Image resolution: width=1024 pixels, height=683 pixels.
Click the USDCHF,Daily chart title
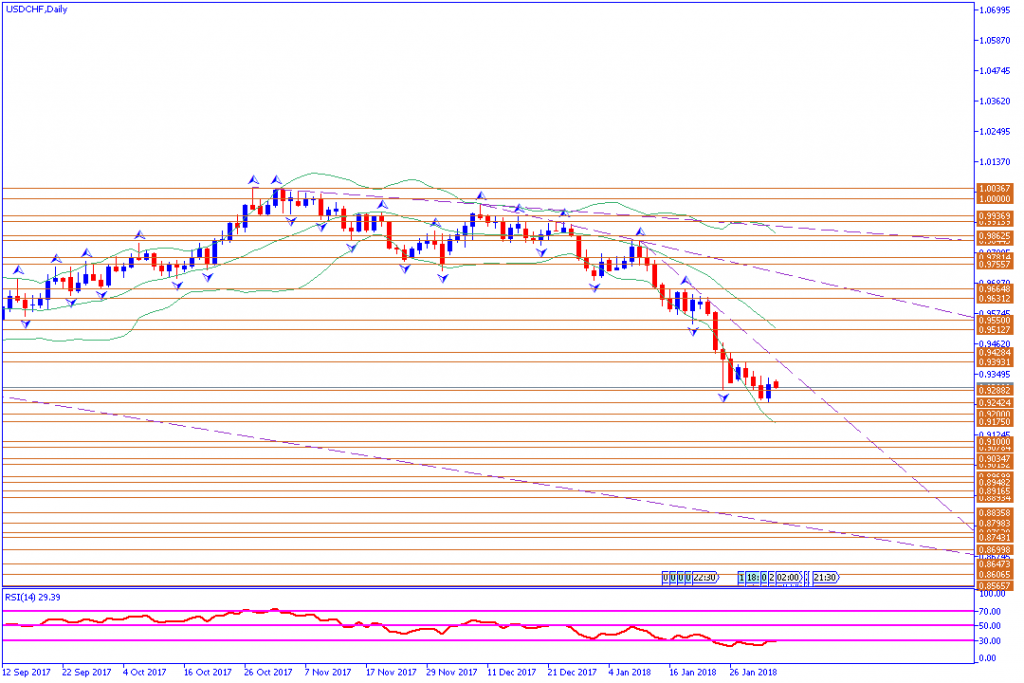36,10
